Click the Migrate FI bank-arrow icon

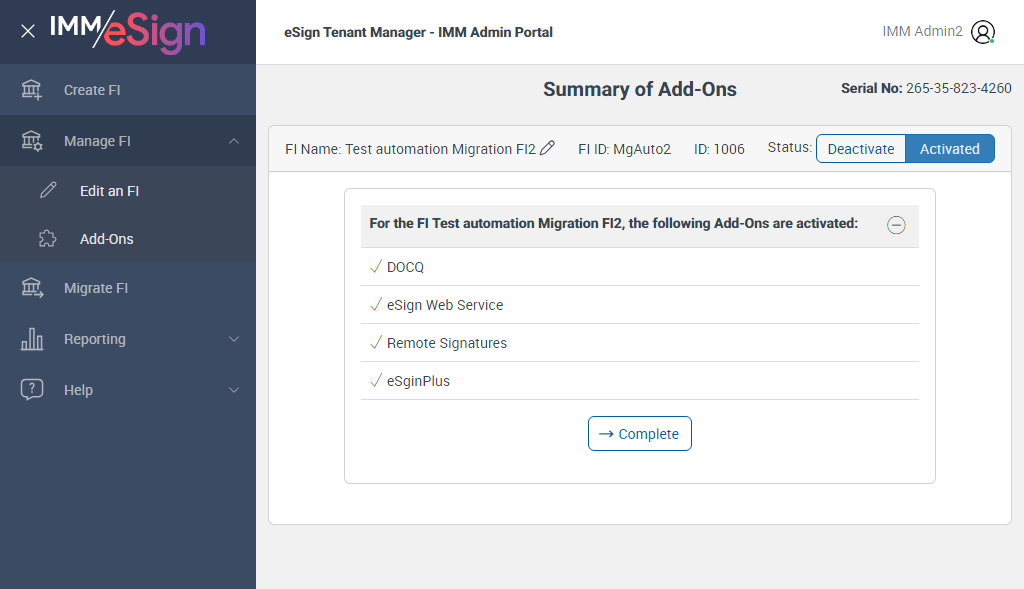pyautogui.click(x=32, y=288)
